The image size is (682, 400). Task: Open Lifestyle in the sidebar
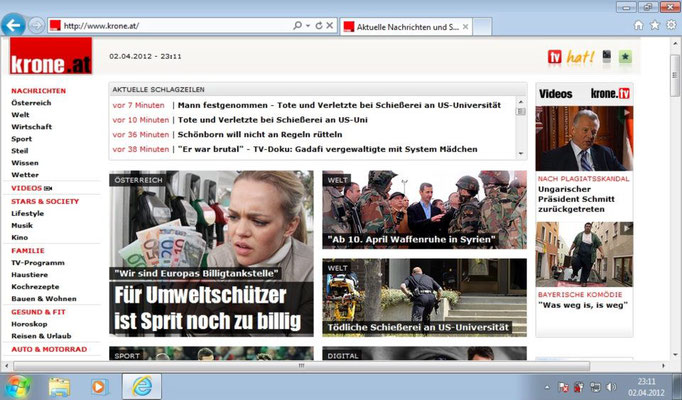[x=27, y=213]
